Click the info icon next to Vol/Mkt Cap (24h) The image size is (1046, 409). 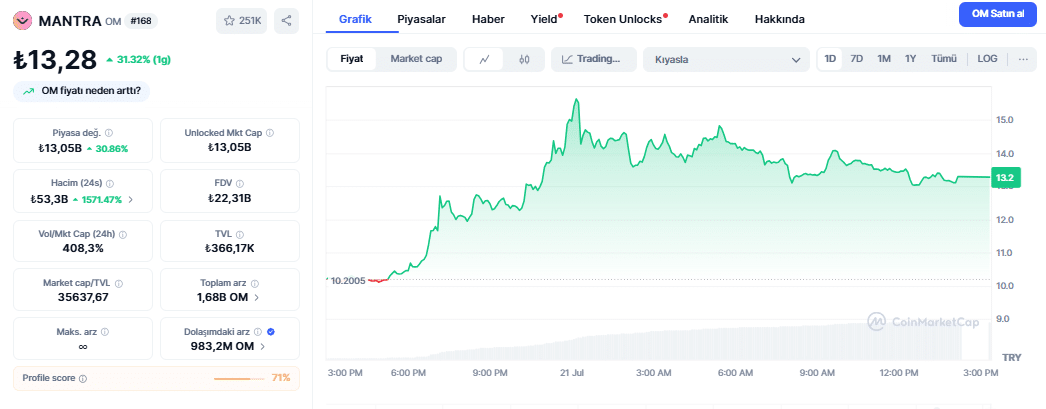[123, 234]
